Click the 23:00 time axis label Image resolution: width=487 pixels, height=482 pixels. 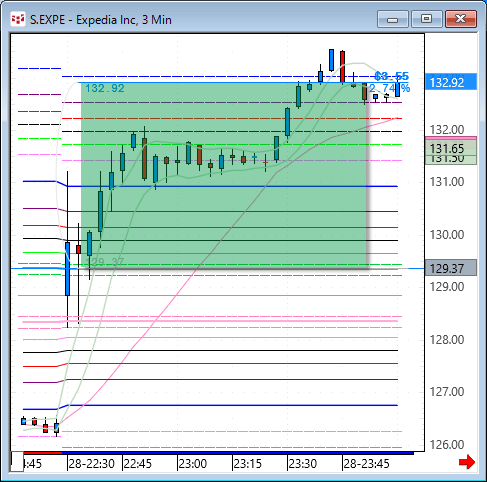point(193,464)
